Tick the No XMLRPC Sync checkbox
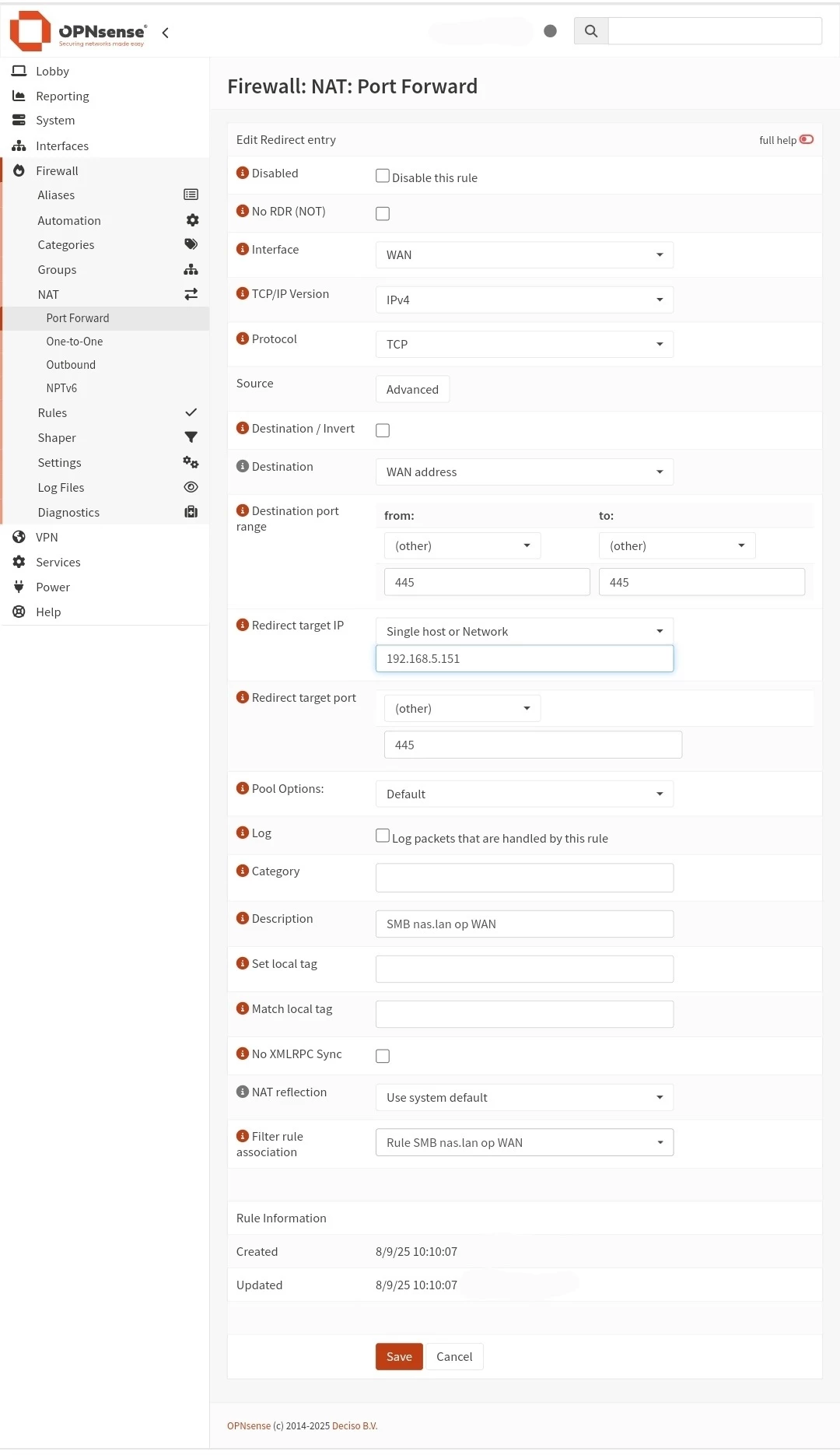The image size is (840, 1455). point(383,1056)
